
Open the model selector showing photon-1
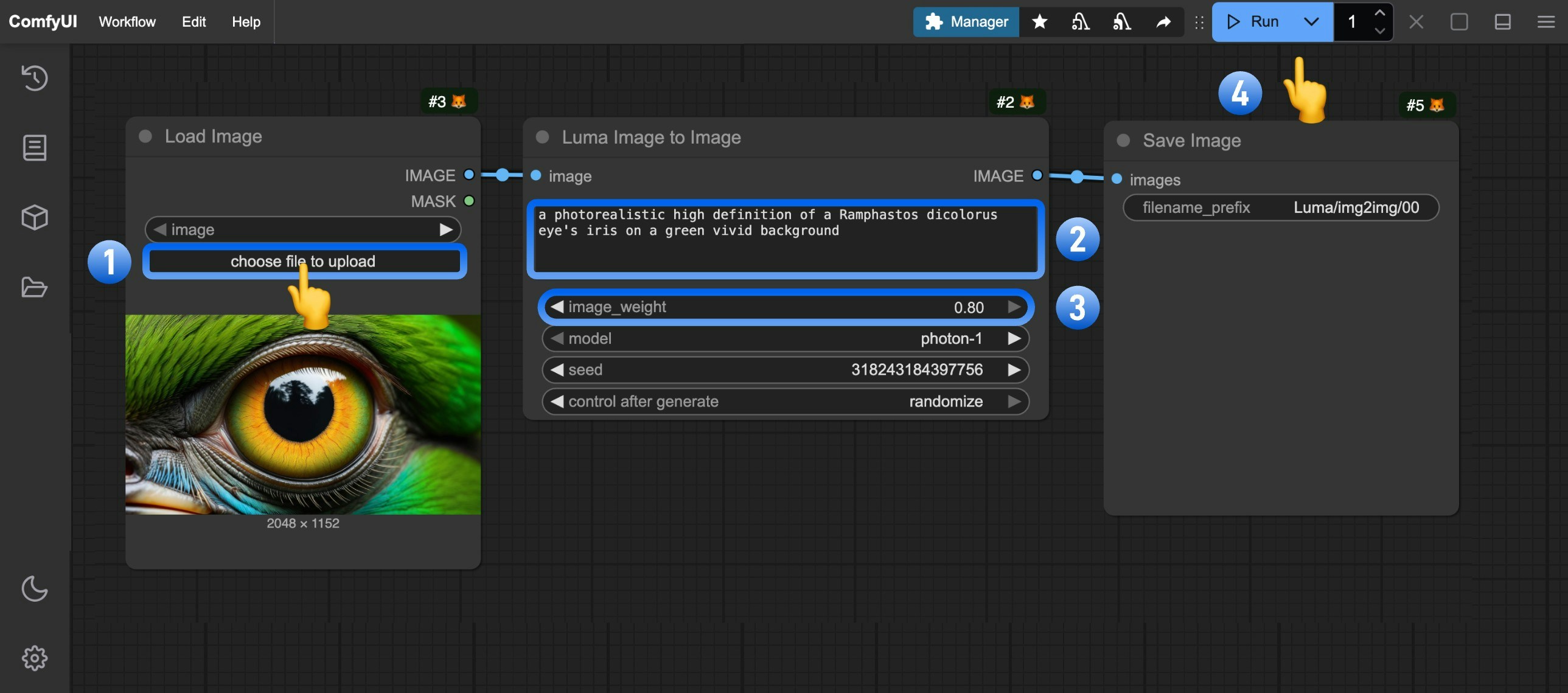[786, 338]
